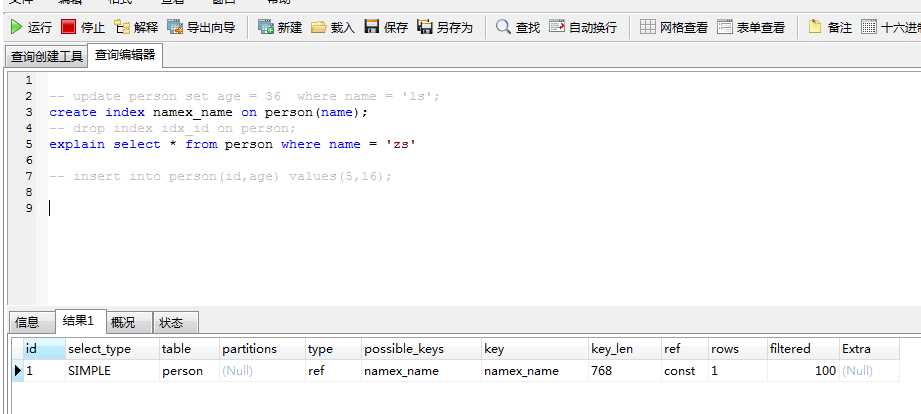The width and height of the screenshot is (921, 414).
Task: Open the 备注 memo view
Action: point(830,27)
